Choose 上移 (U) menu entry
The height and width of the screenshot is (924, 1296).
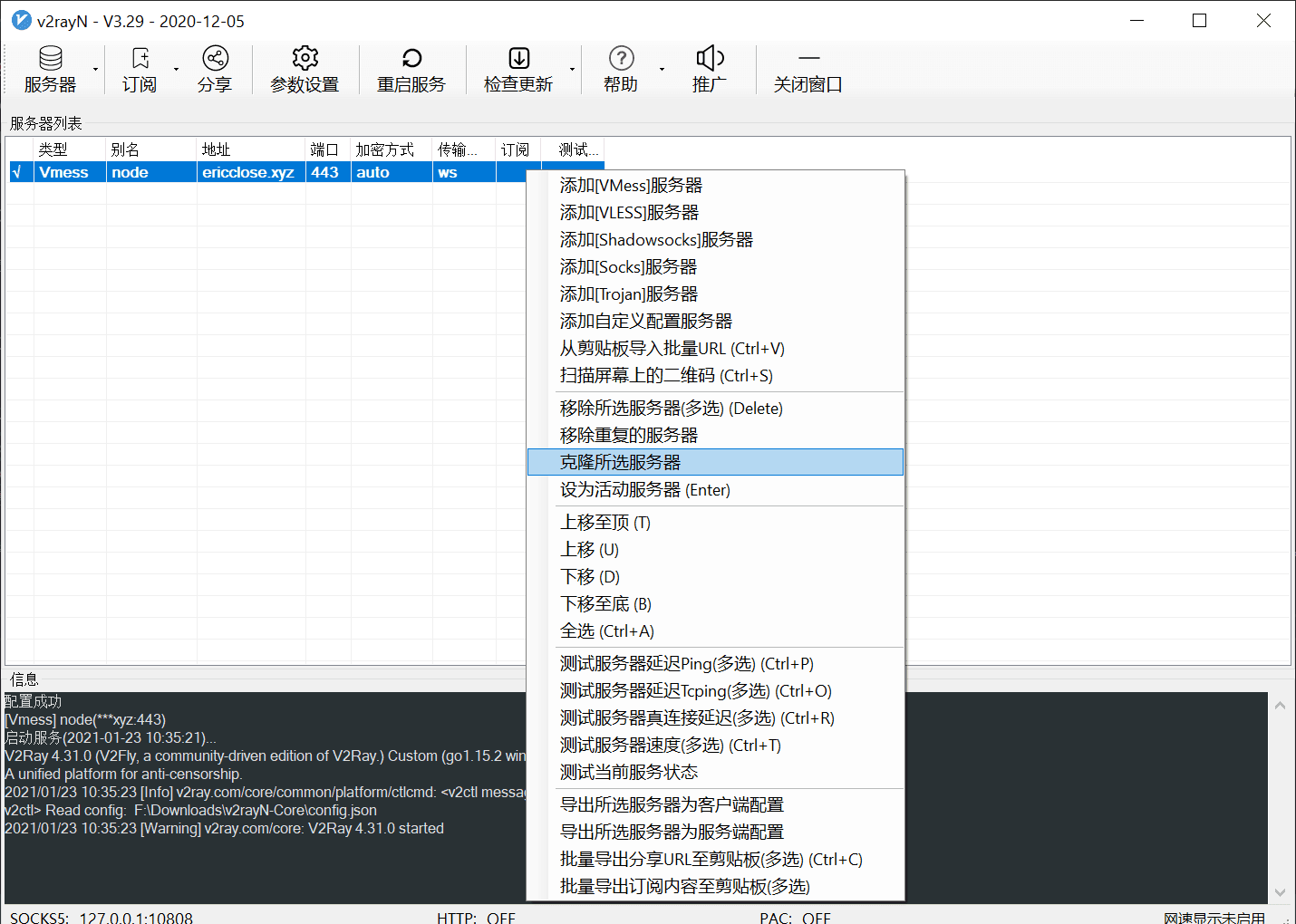click(x=715, y=550)
